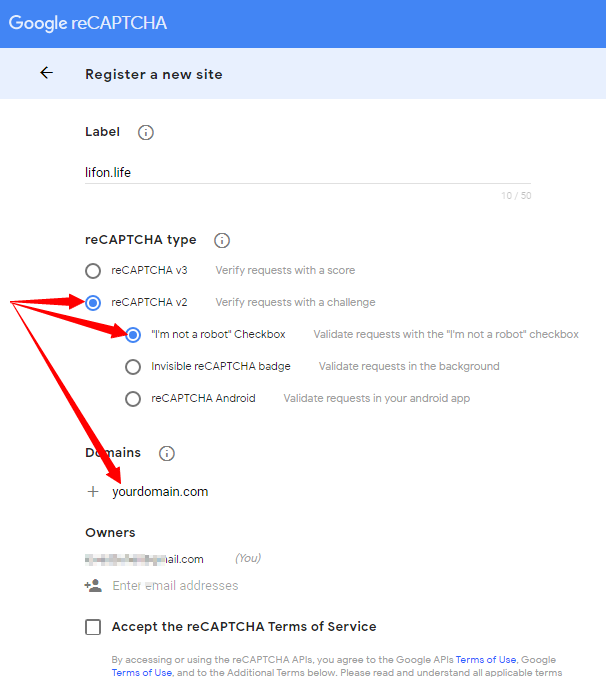Go back with the left arrow icon
The width and height of the screenshot is (606, 677).
coord(47,73)
